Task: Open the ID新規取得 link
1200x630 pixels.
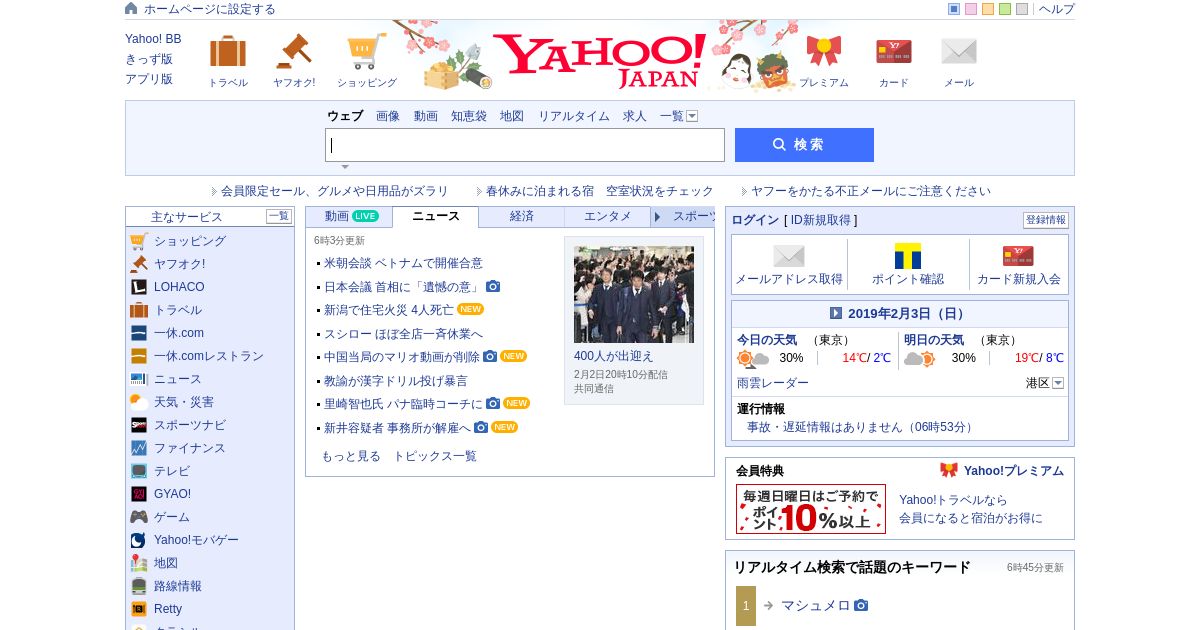Action: tap(821, 220)
